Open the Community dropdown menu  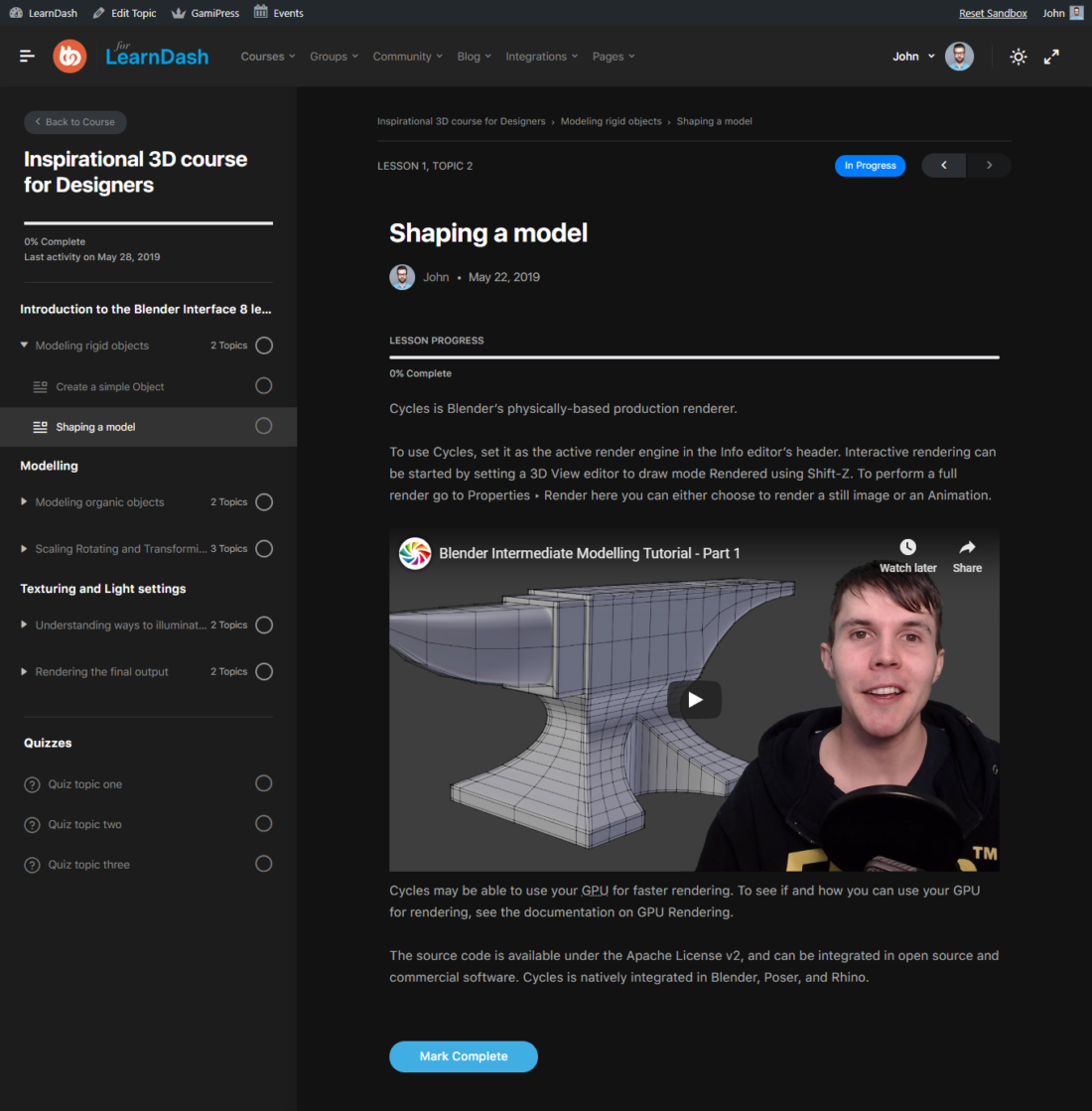[x=407, y=57]
